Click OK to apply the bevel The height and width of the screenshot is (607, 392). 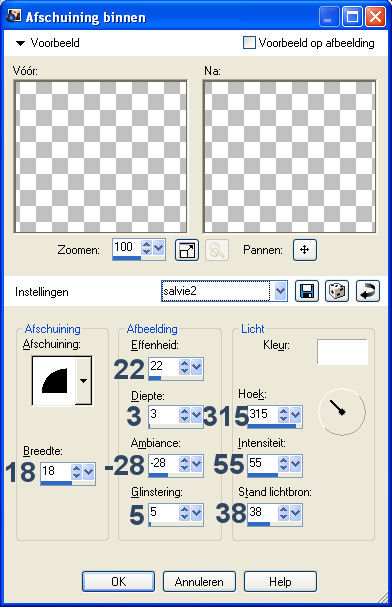coord(118,581)
